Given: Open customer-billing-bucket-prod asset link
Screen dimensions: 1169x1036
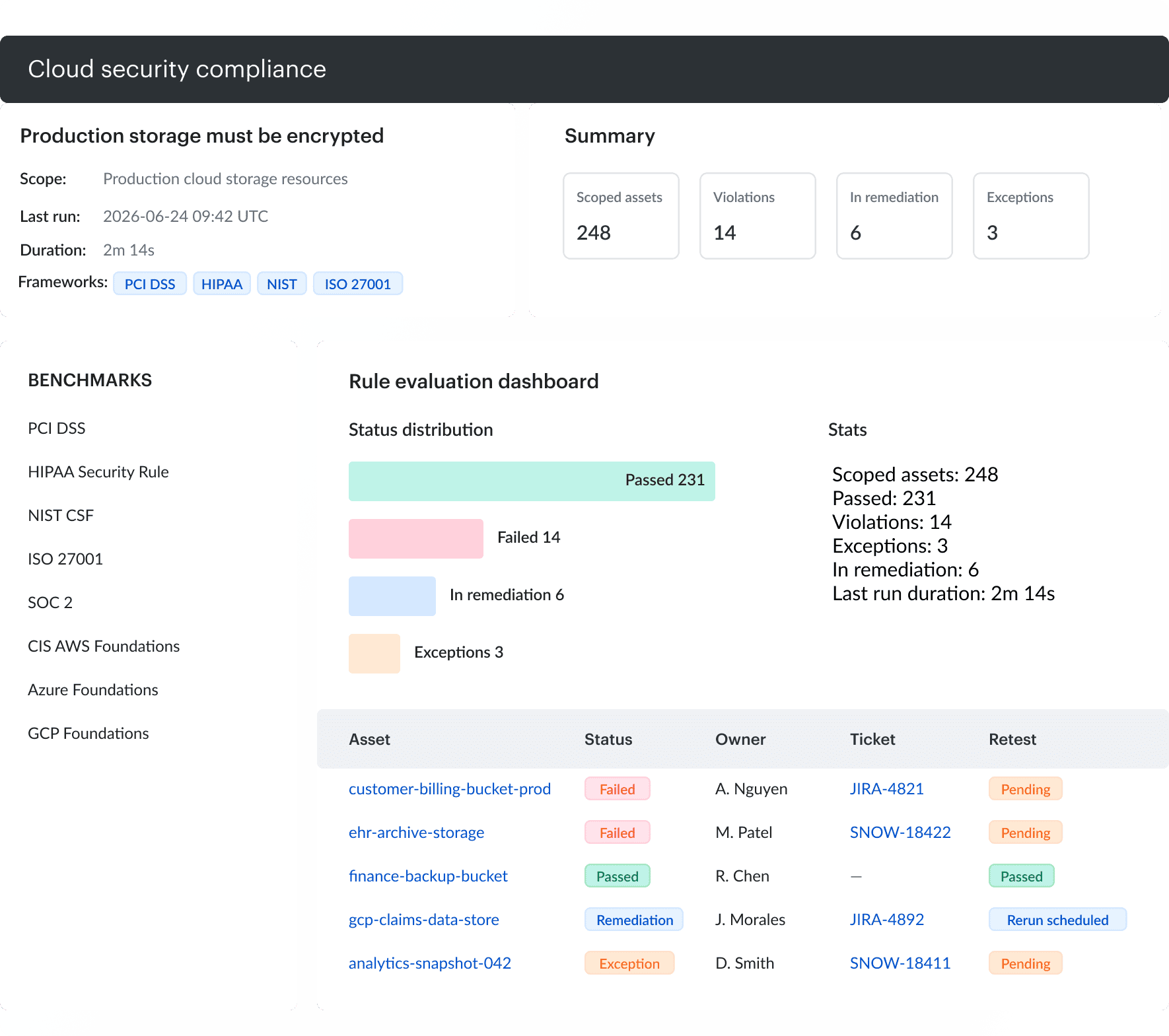Looking at the screenshot, I should tap(450, 789).
